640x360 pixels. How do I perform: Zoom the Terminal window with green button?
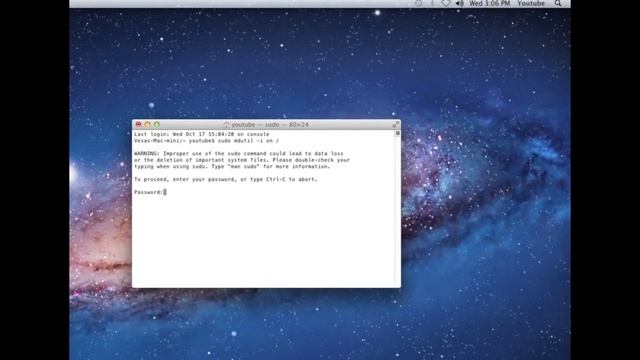(157, 124)
